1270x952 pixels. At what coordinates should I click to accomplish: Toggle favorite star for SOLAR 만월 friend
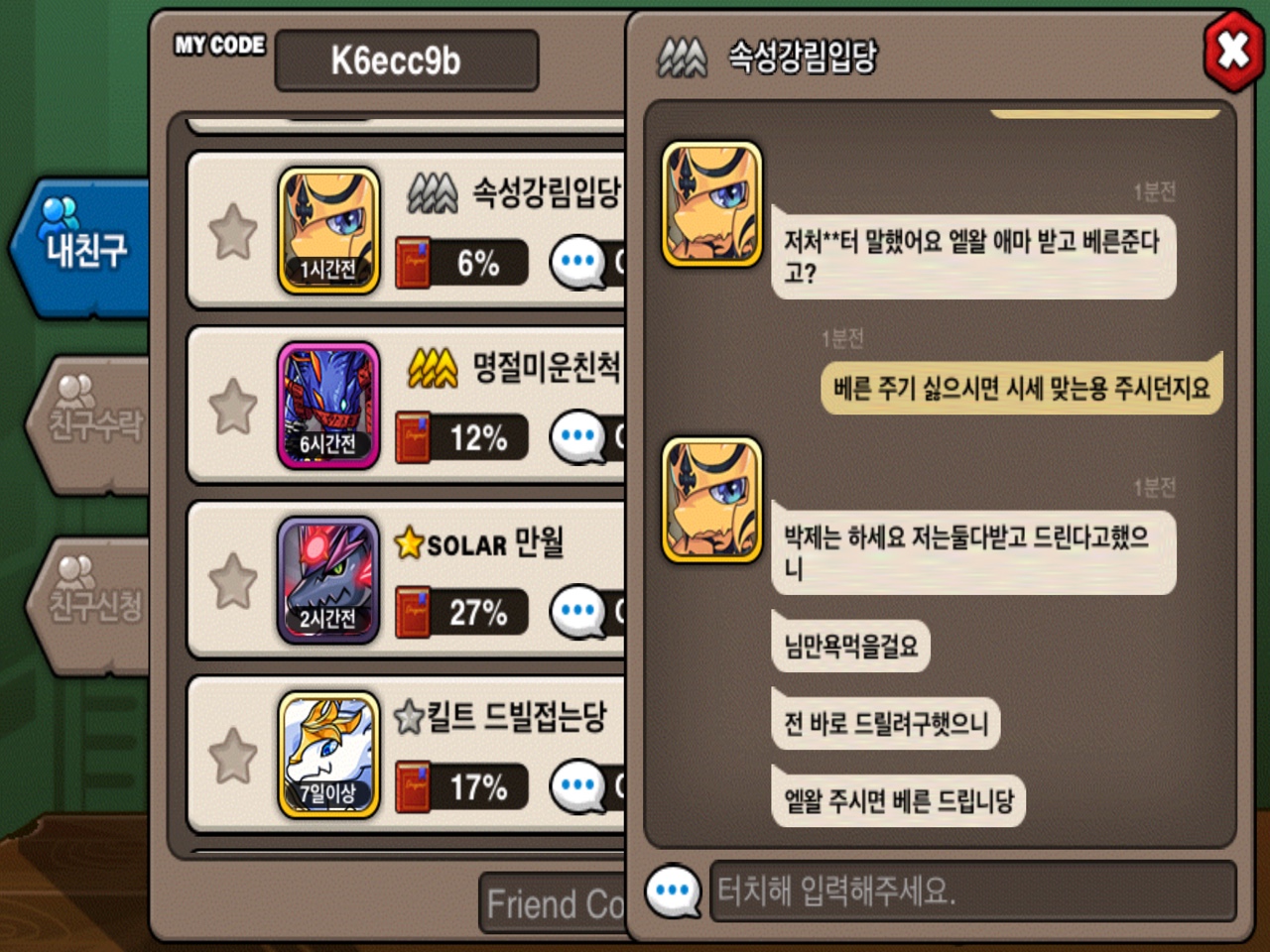233,580
